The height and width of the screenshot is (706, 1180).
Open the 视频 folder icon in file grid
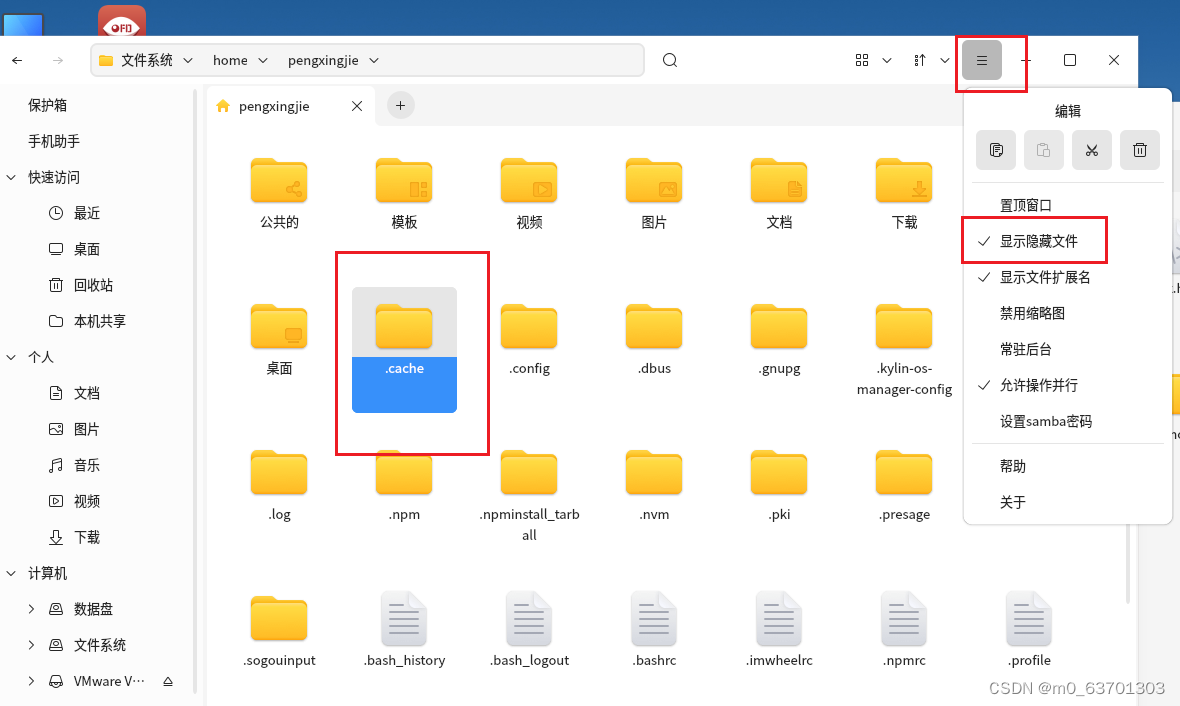tap(529, 181)
